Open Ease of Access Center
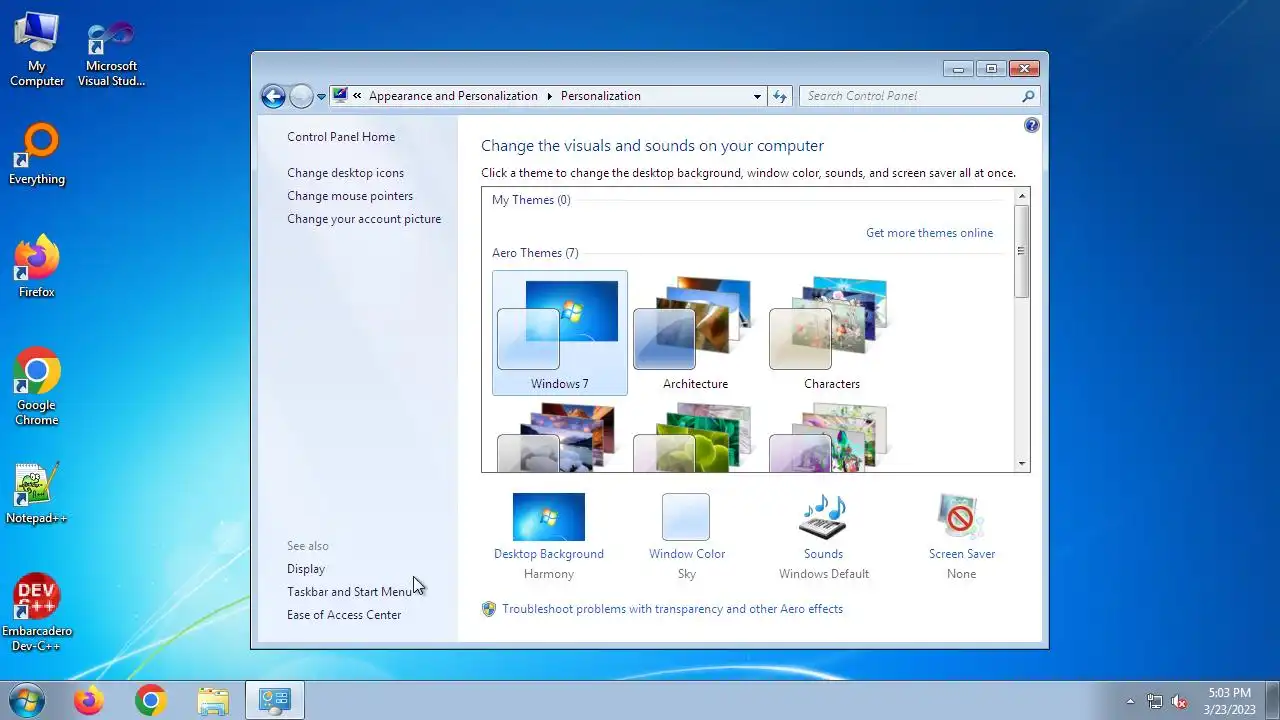Image resolution: width=1280 pixels, height=720 pixels. [344, 615]
